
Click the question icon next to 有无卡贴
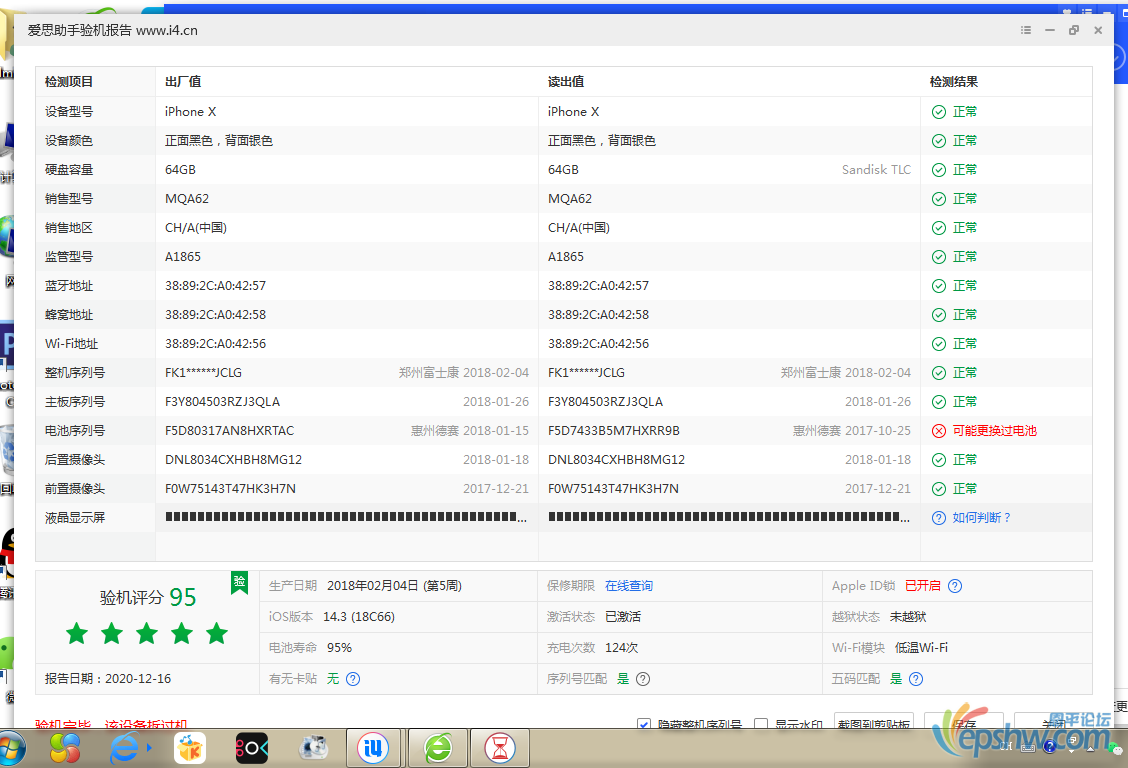pos(353,679)
